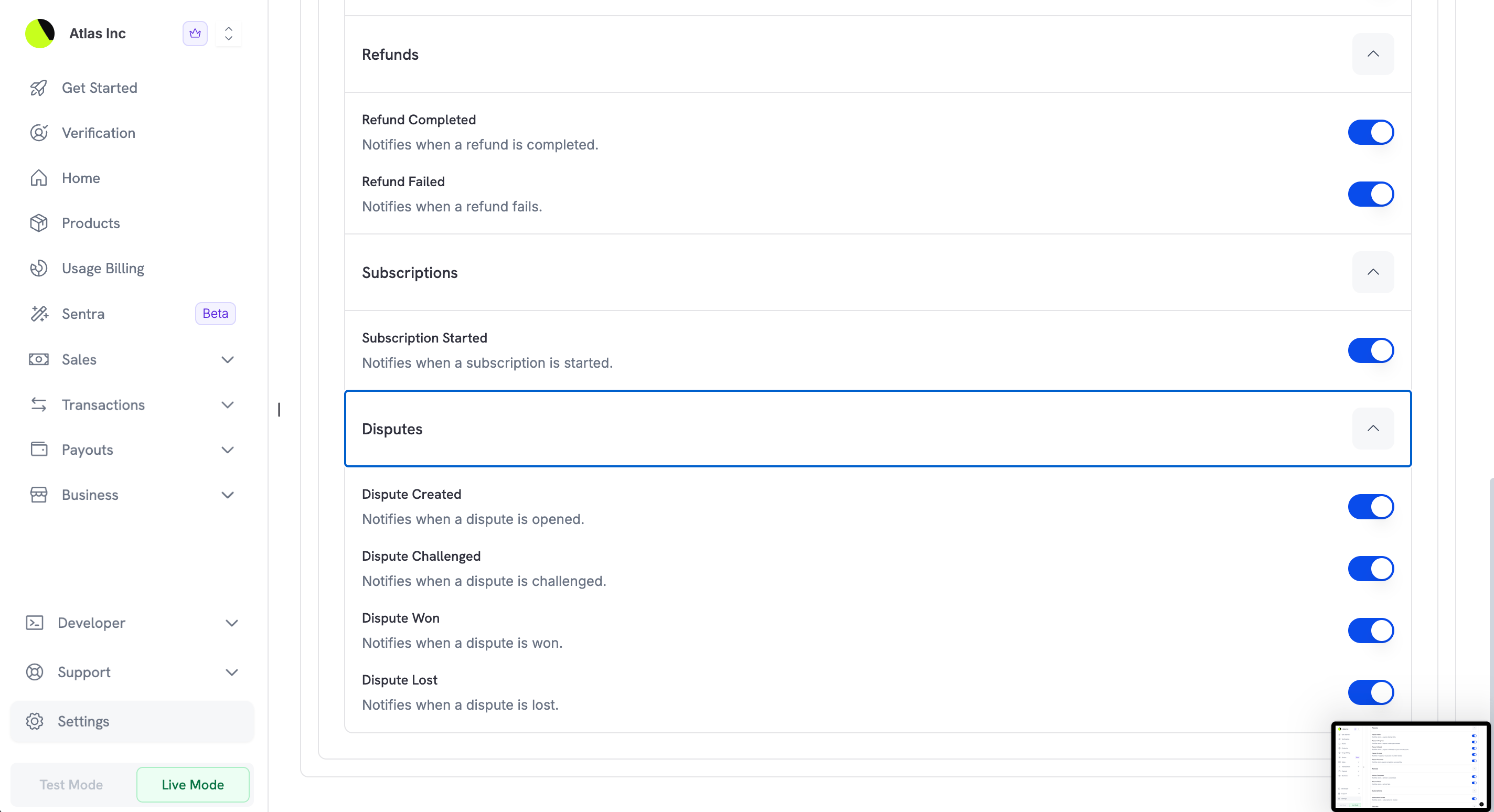Navigate to Home
1494x812 pixels.
click(x=81, y=178)
